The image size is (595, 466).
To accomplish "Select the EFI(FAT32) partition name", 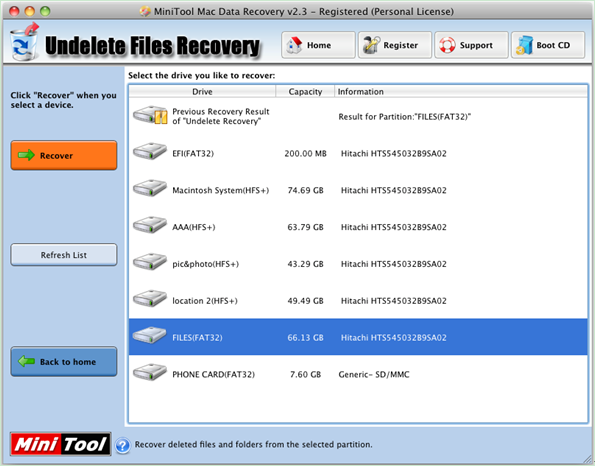I will click(x=193, y=153).
